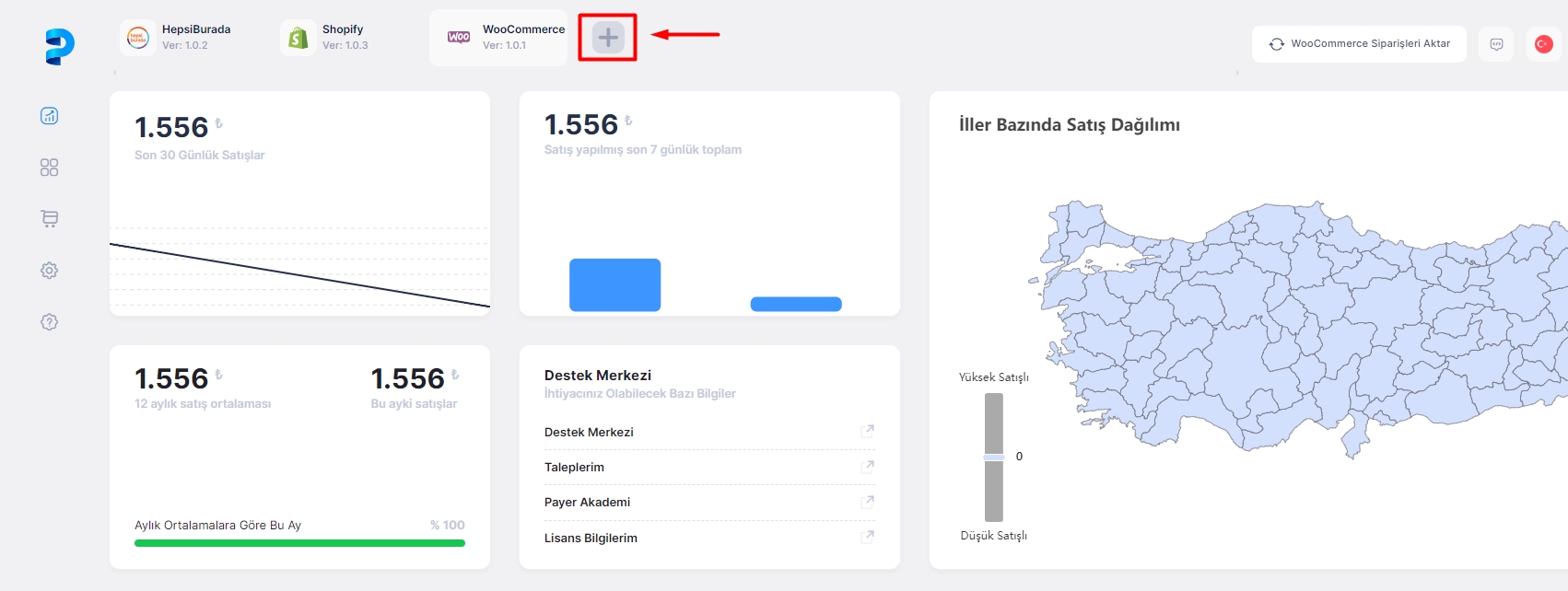The width and height of the screenshot is (1568, 591).
Task: Click the Turkish flag language icon
Action: point(1543,44)
